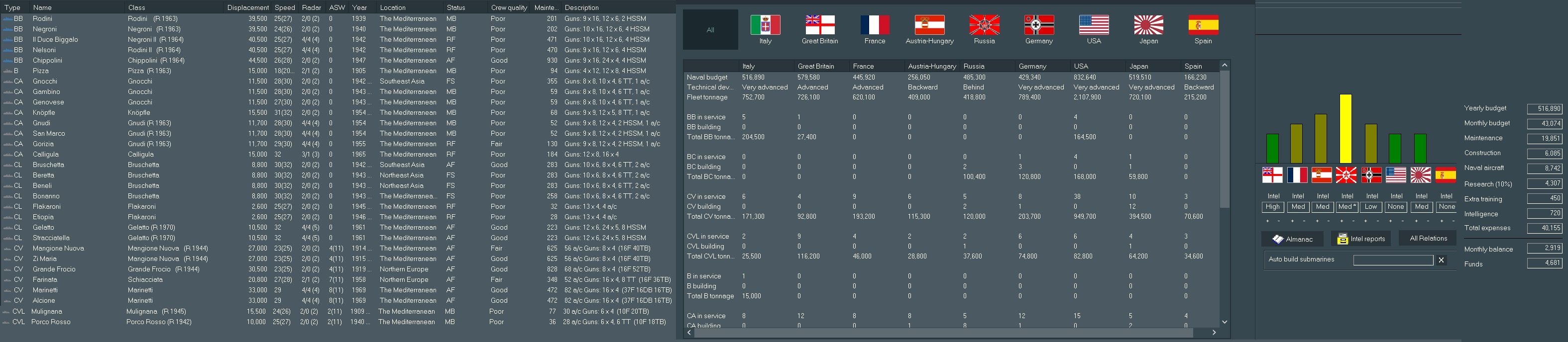Screen dimensions: 1568x342
Task: Click Russia flag under tension chart
Action: click(1346, 175)
